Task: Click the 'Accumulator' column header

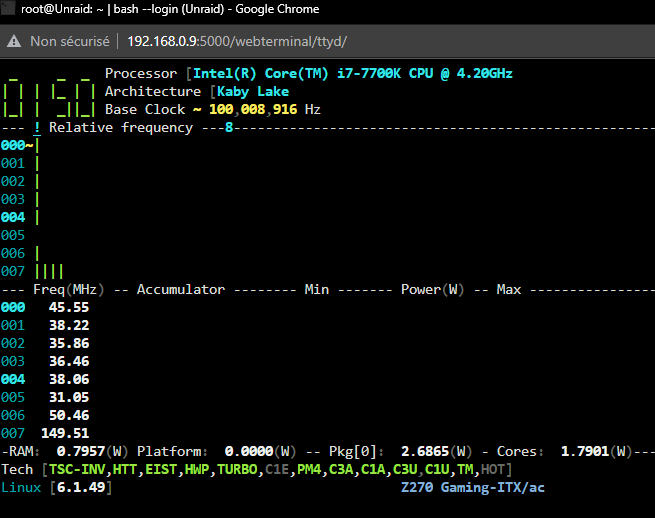Action: (x=181, y=289)
